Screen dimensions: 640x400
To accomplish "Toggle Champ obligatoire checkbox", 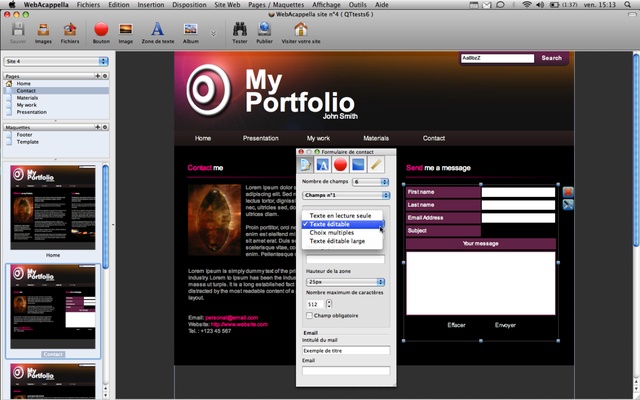I will click(309, 316).
